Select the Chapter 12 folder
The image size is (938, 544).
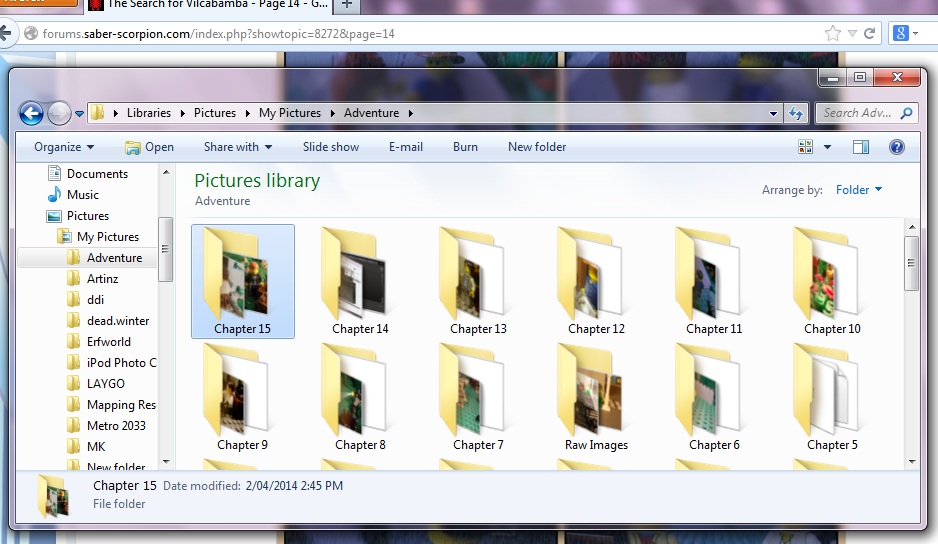[x=596, y=281]
